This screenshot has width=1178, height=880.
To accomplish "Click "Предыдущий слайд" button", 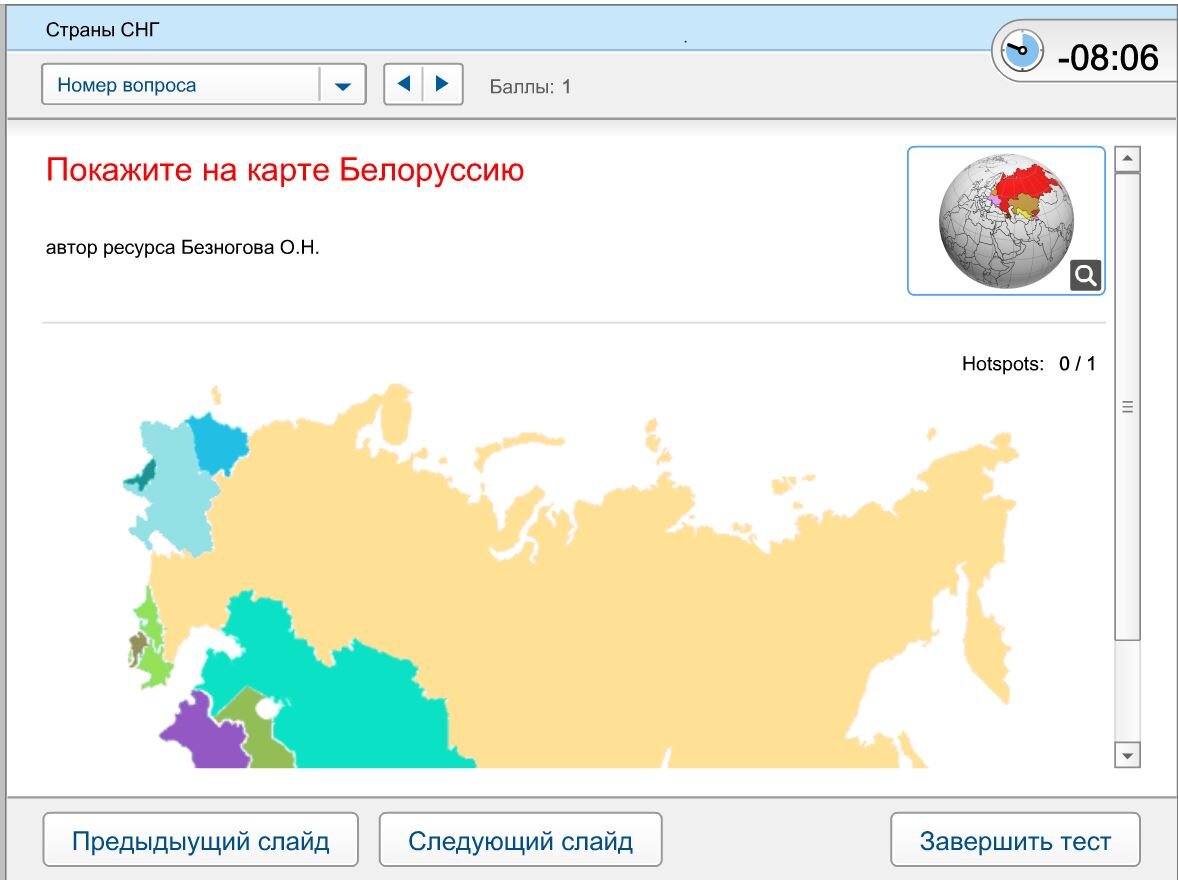I will point(199,840).
